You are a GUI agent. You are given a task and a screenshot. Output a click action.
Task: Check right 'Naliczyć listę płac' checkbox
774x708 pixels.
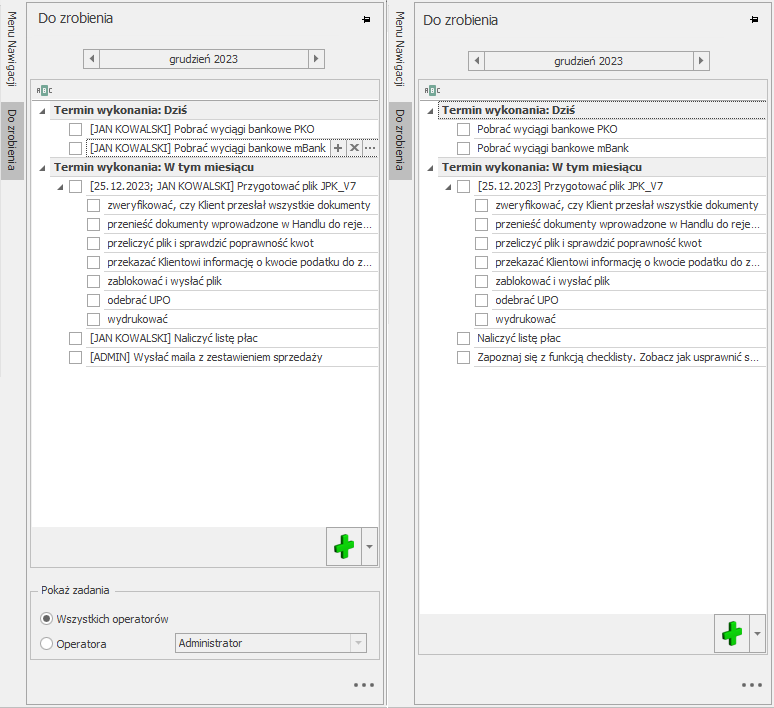pos(464,338)
